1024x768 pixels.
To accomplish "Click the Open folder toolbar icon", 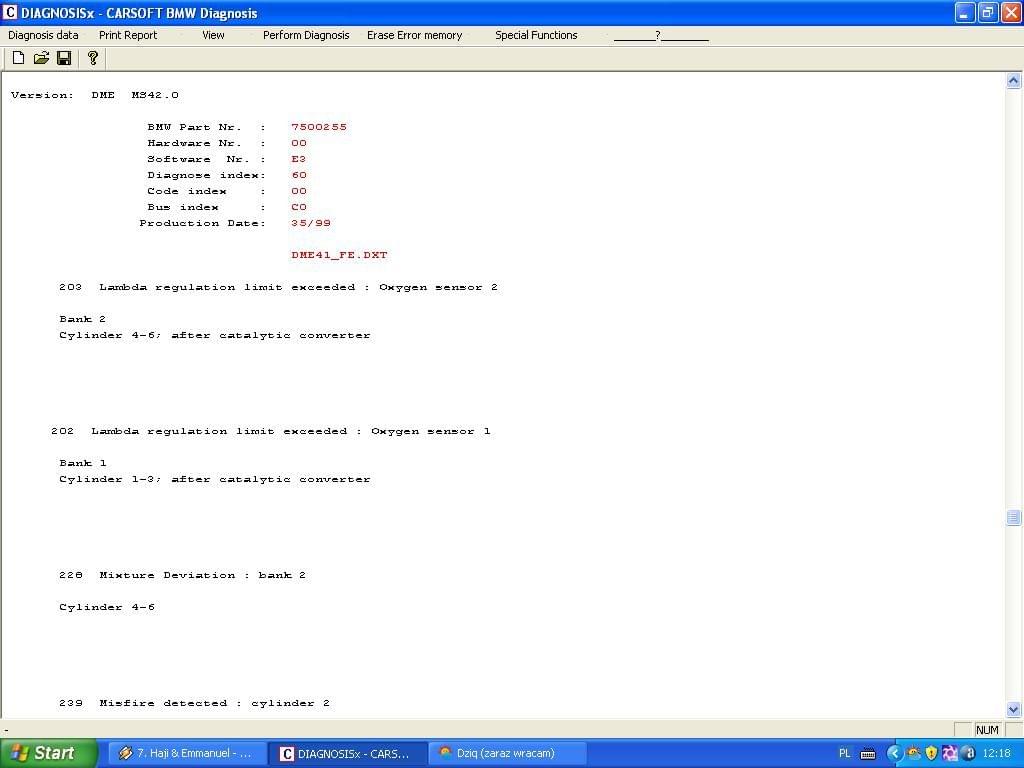I will (x=41, y=58).
